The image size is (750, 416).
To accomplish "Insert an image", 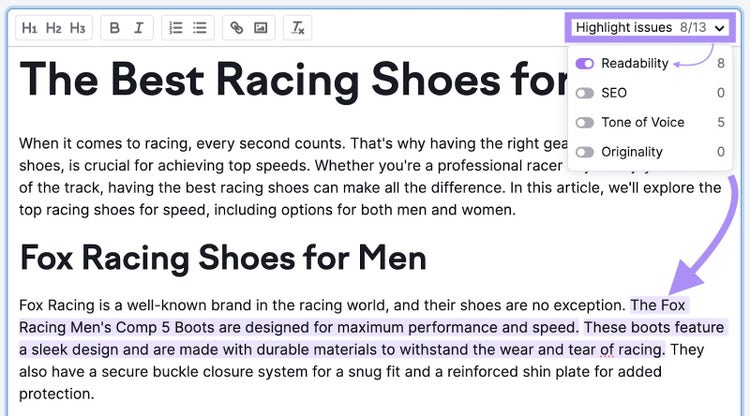I will pos(261,28).
